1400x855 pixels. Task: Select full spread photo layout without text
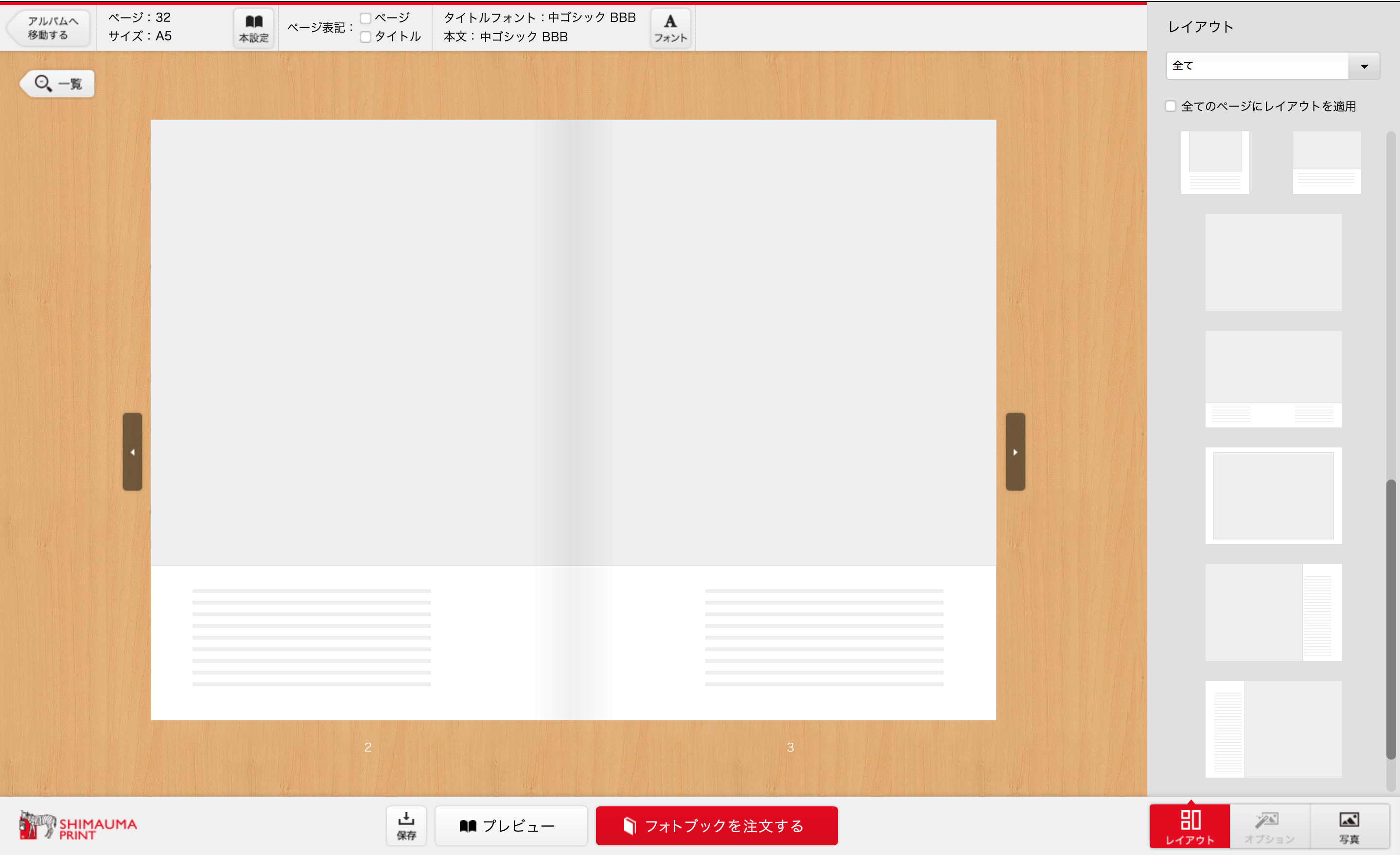pos(1273,262)
